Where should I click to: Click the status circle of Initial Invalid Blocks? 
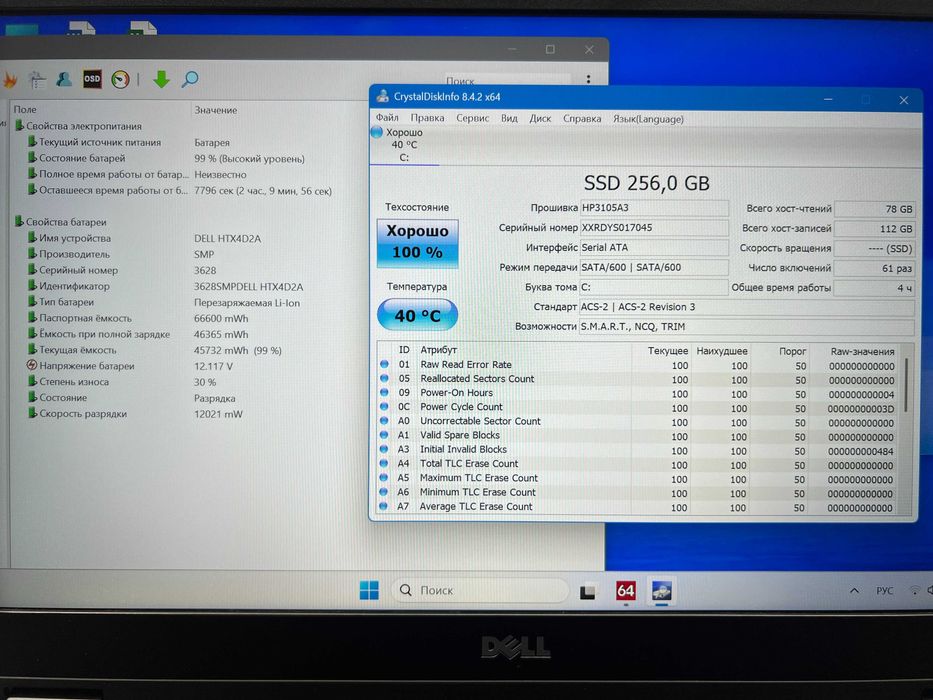pyautogui.click(x=384, y=449)
